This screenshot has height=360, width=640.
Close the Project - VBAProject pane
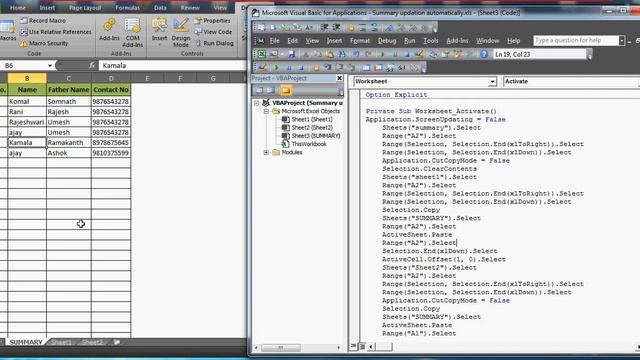pyautogui.click(x=339, y=78)
